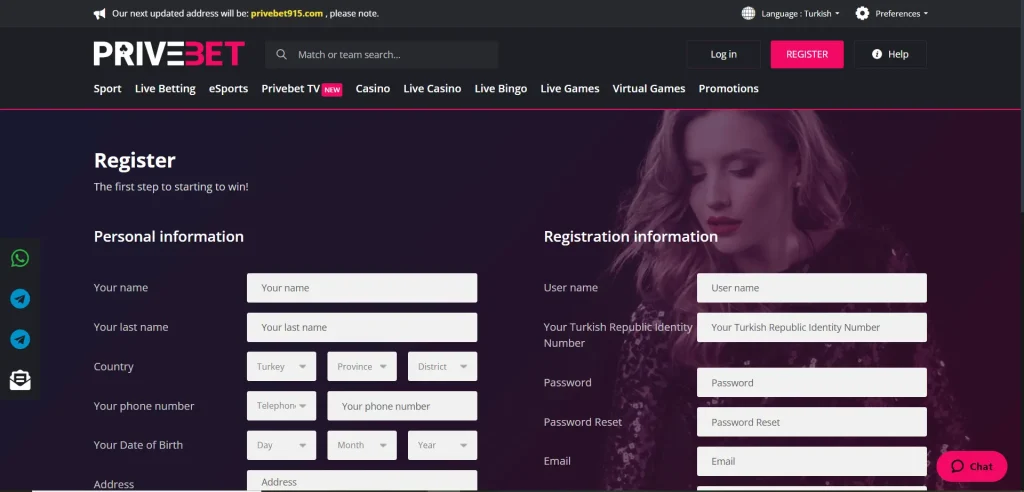This screenshot has height=492, width=1024.
Task: Open the Telephone code dropdown
Action: click(x=281, y=406)
